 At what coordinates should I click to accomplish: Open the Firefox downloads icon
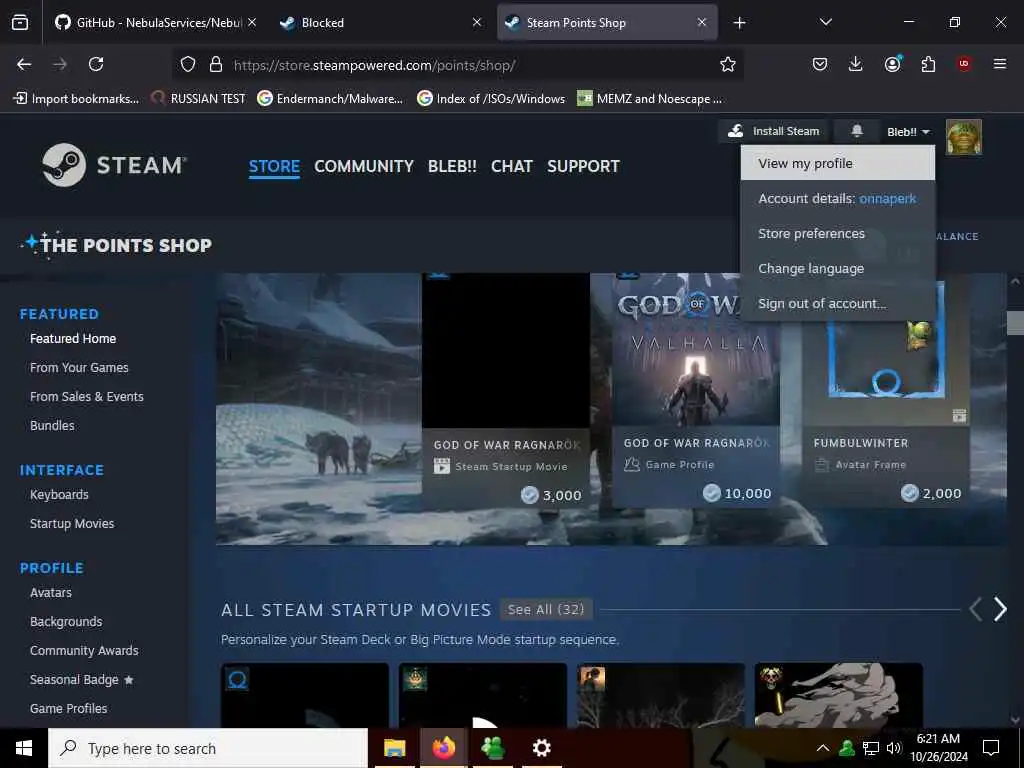(x=856, y=64)
